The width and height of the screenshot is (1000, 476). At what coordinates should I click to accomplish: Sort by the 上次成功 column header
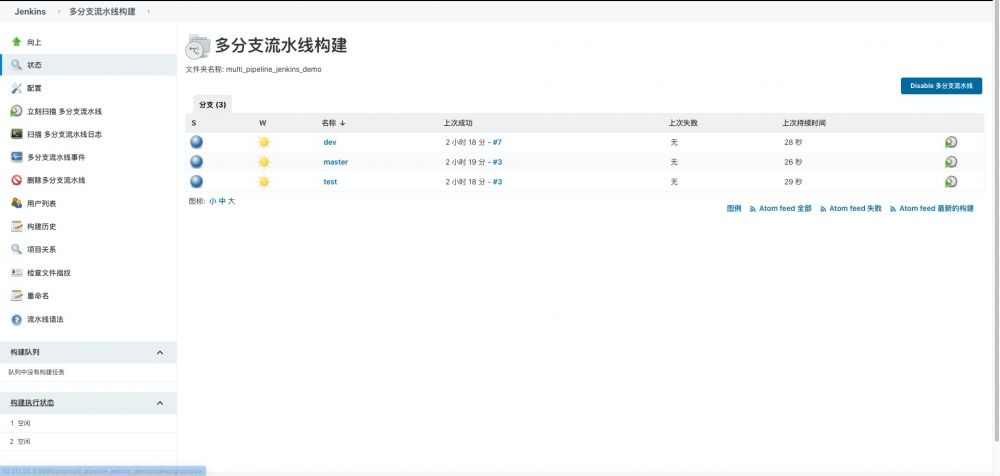458,123
